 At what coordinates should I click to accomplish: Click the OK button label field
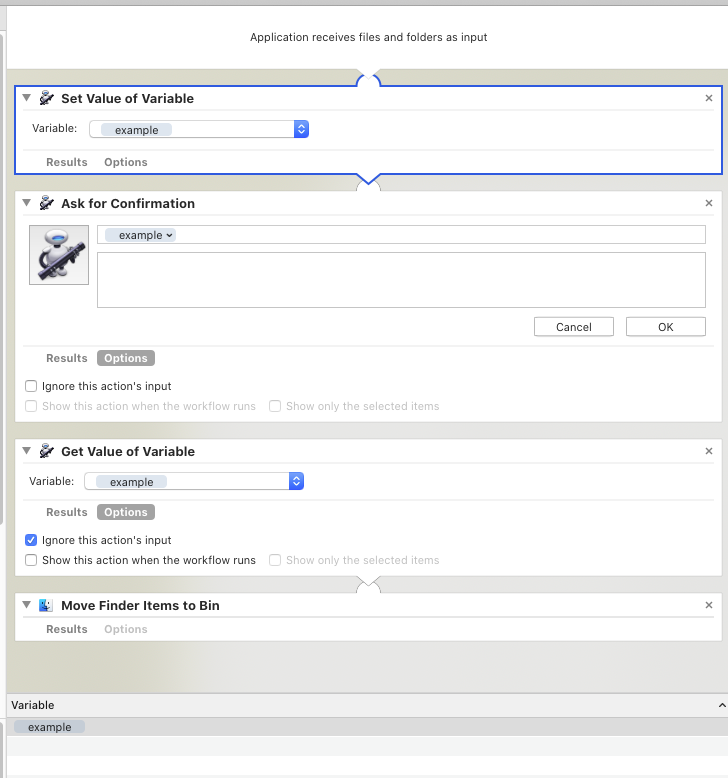point(665,327)
